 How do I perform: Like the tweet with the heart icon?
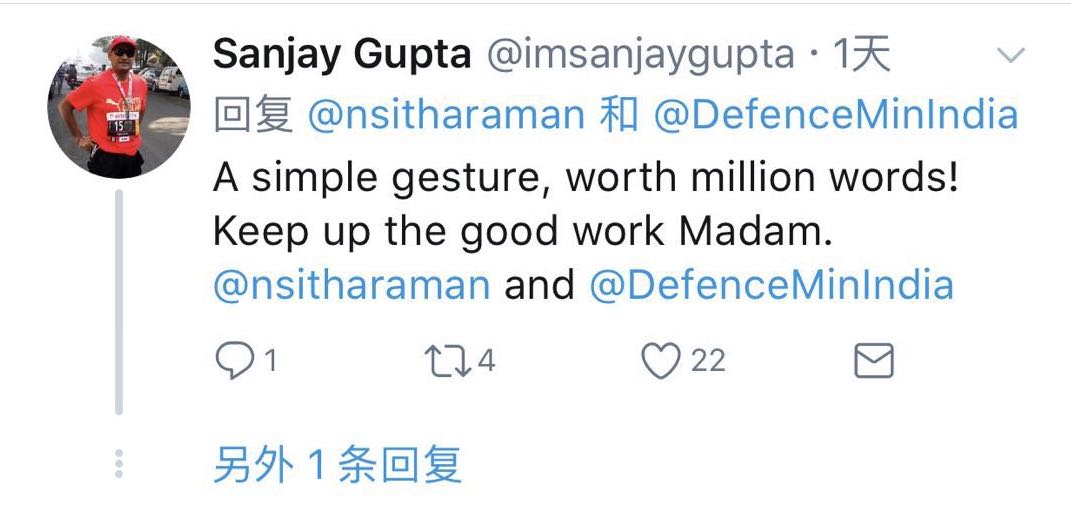pyautogui.click(x=660, y=361)
